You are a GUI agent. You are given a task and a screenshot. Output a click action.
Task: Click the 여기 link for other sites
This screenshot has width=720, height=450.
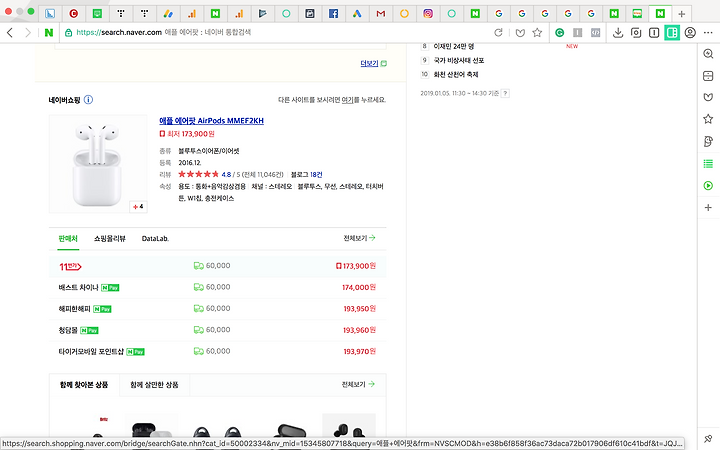(x=347, y=100)
